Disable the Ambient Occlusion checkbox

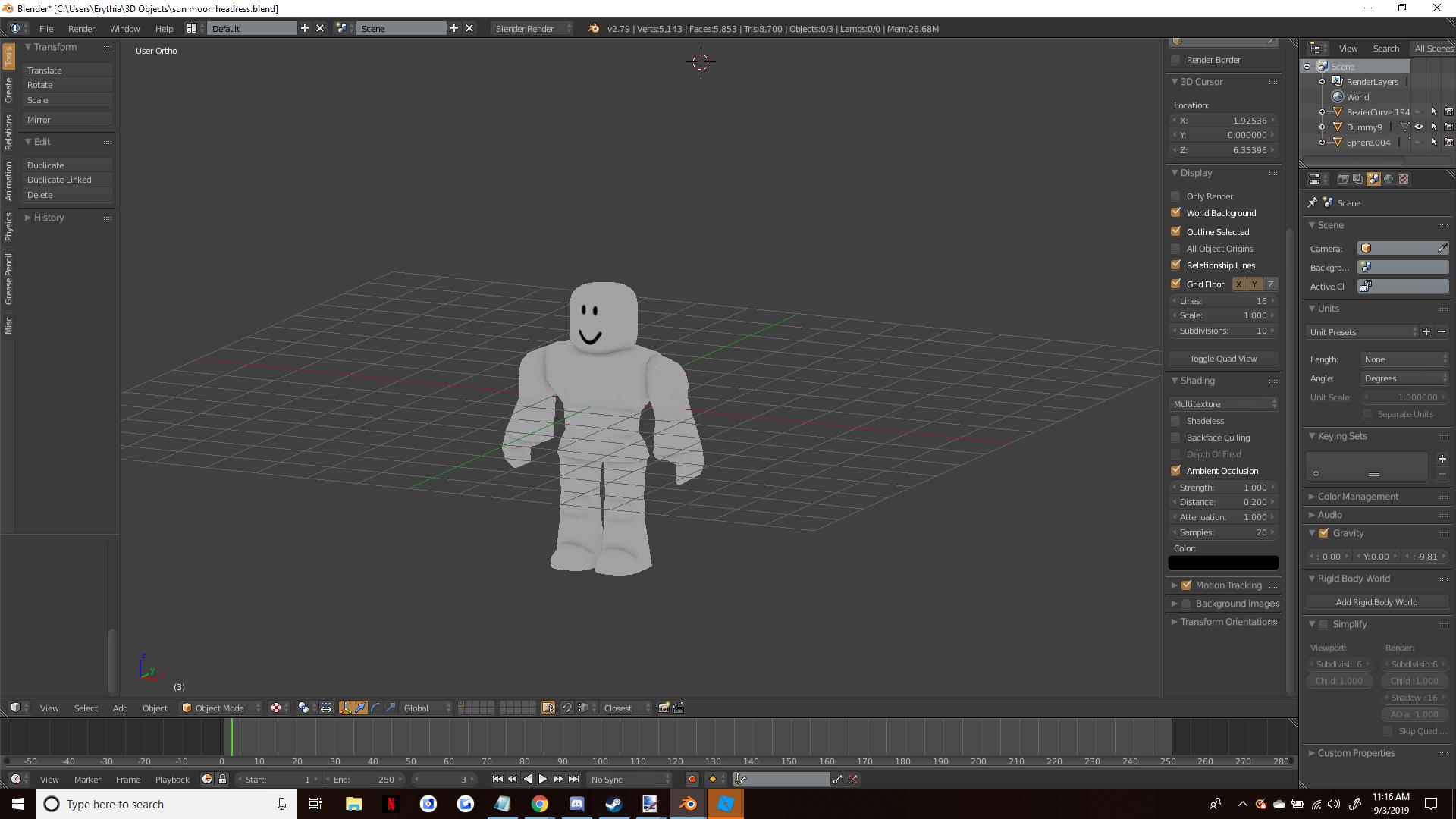click(1176, 471)
